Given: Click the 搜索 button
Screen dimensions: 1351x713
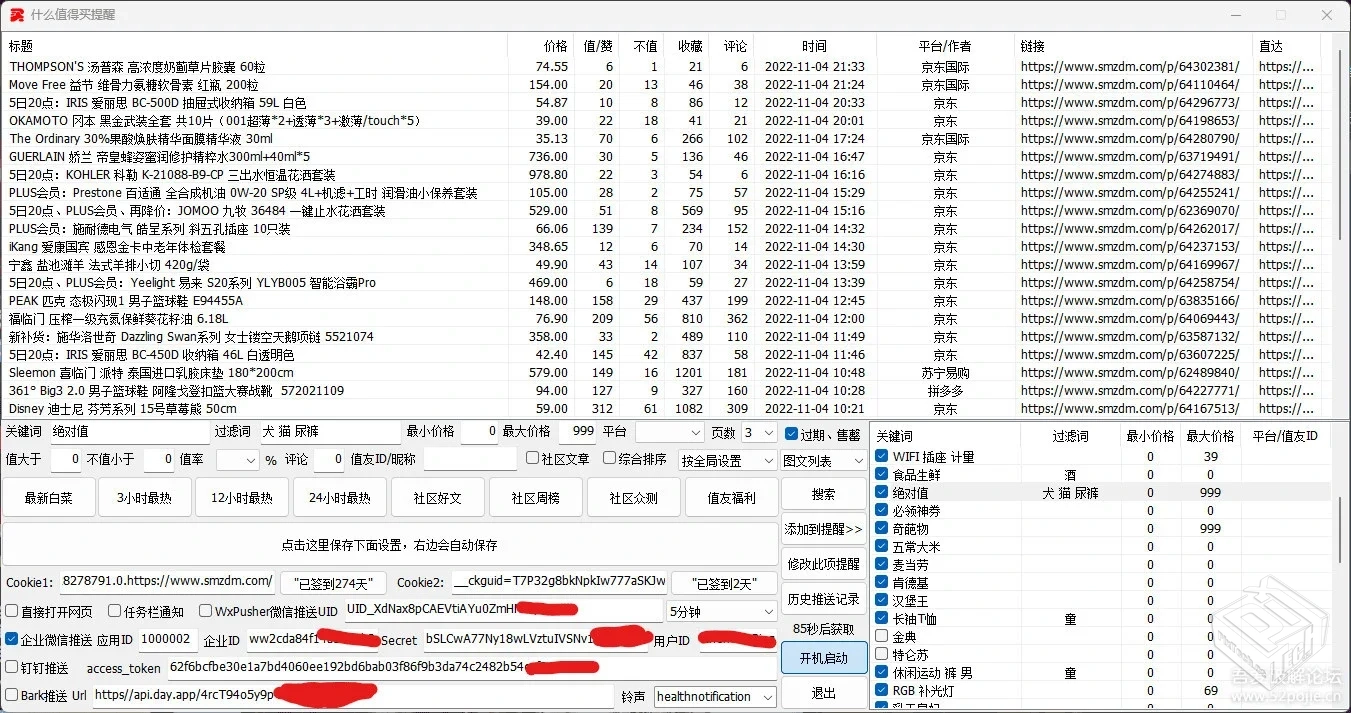Looking at the screenshot, I should pyautogui.click(x=822, y=492).
